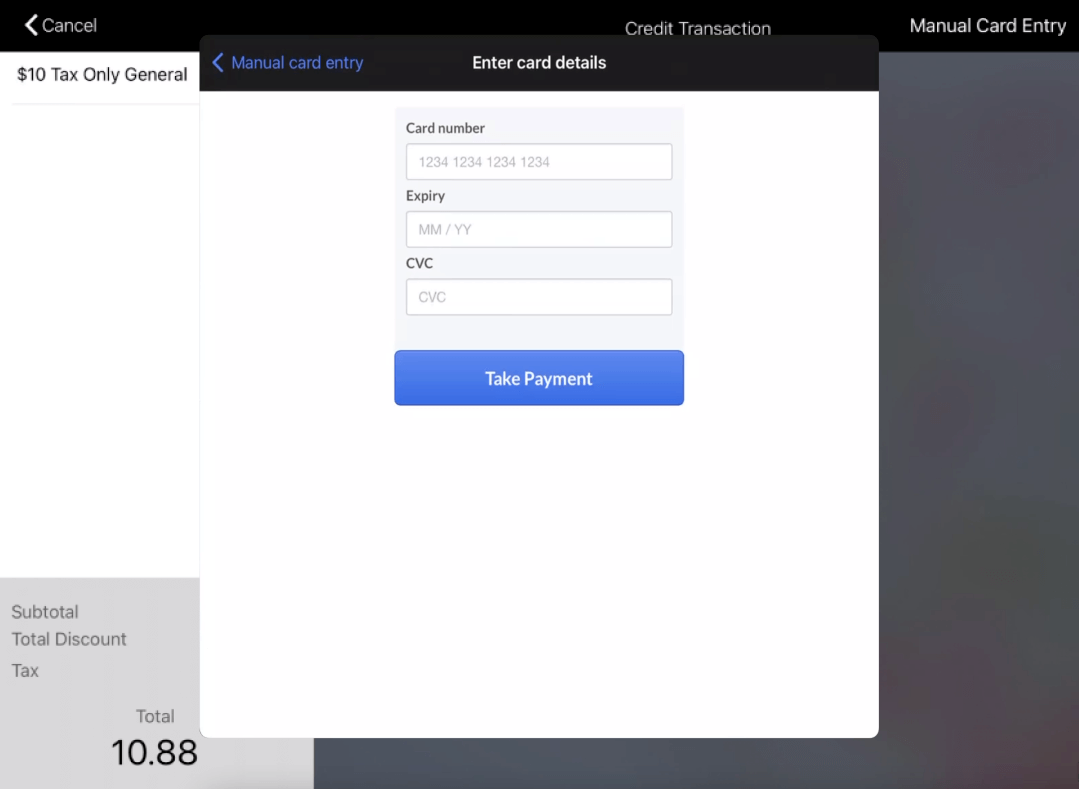
Task: Open the Credit Transaction header
Action: tap(697, 28)
